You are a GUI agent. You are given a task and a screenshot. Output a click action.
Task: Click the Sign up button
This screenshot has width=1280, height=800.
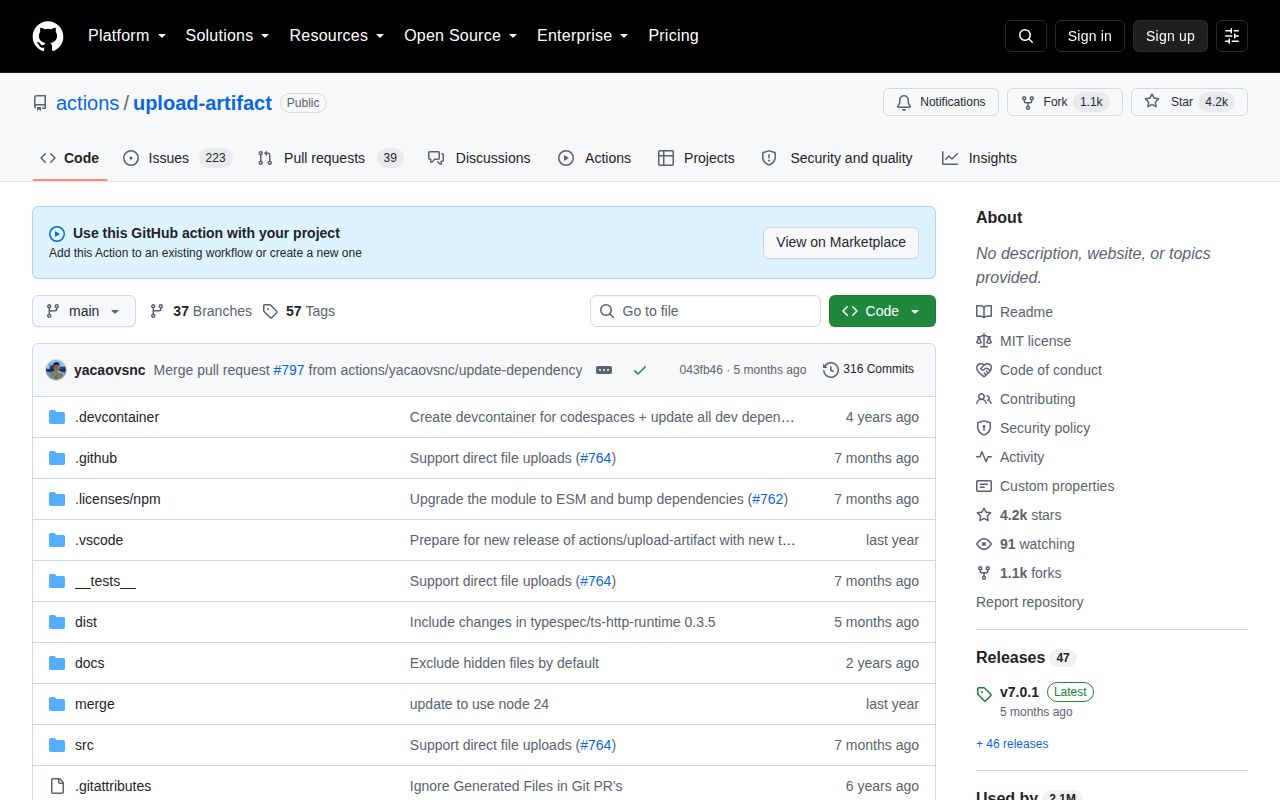1170,36
